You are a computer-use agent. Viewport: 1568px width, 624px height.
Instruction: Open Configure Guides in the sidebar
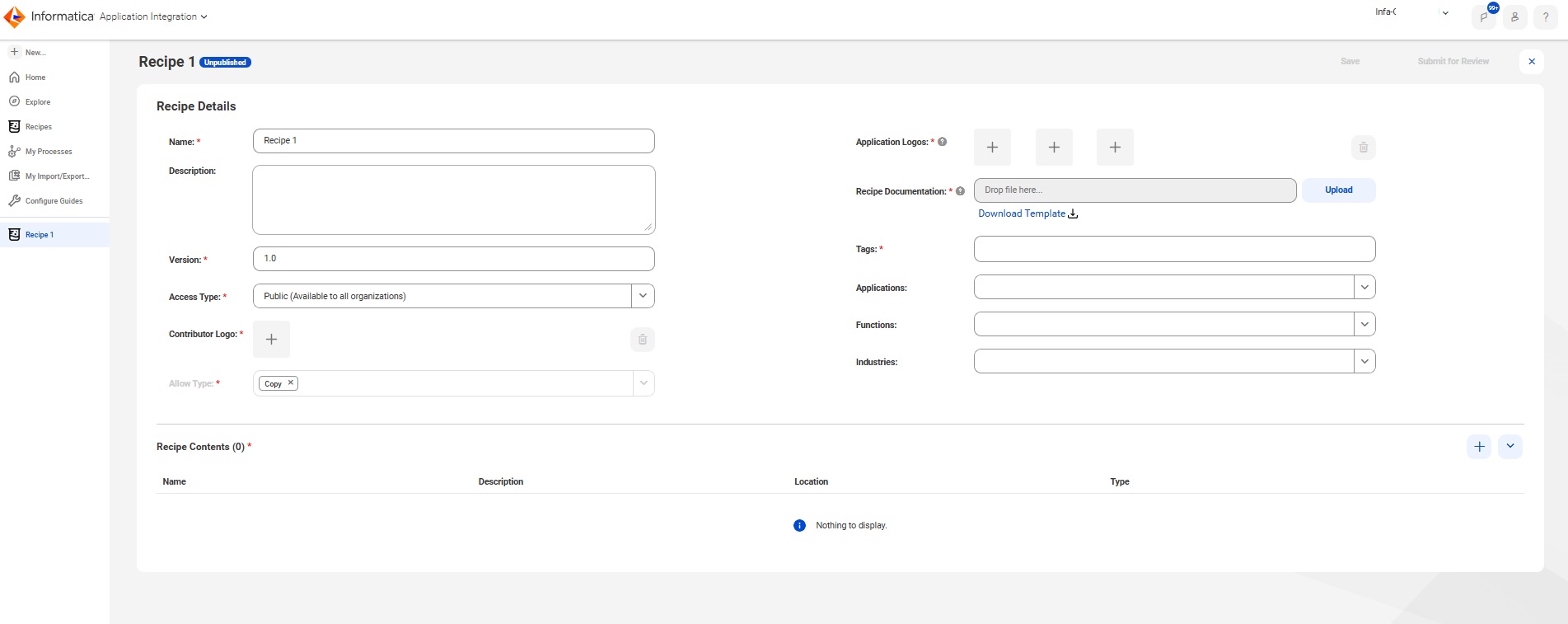54,201
